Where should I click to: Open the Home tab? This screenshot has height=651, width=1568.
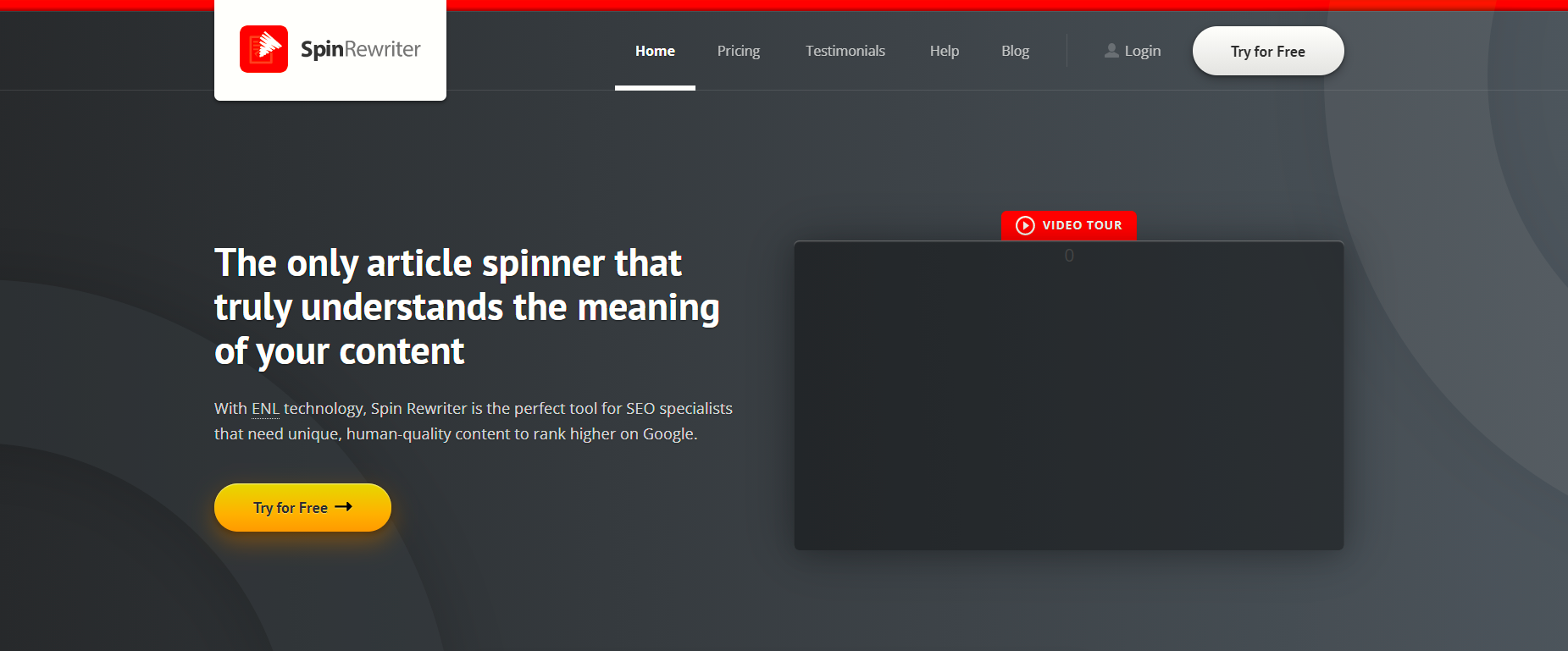tap(655, 51)
